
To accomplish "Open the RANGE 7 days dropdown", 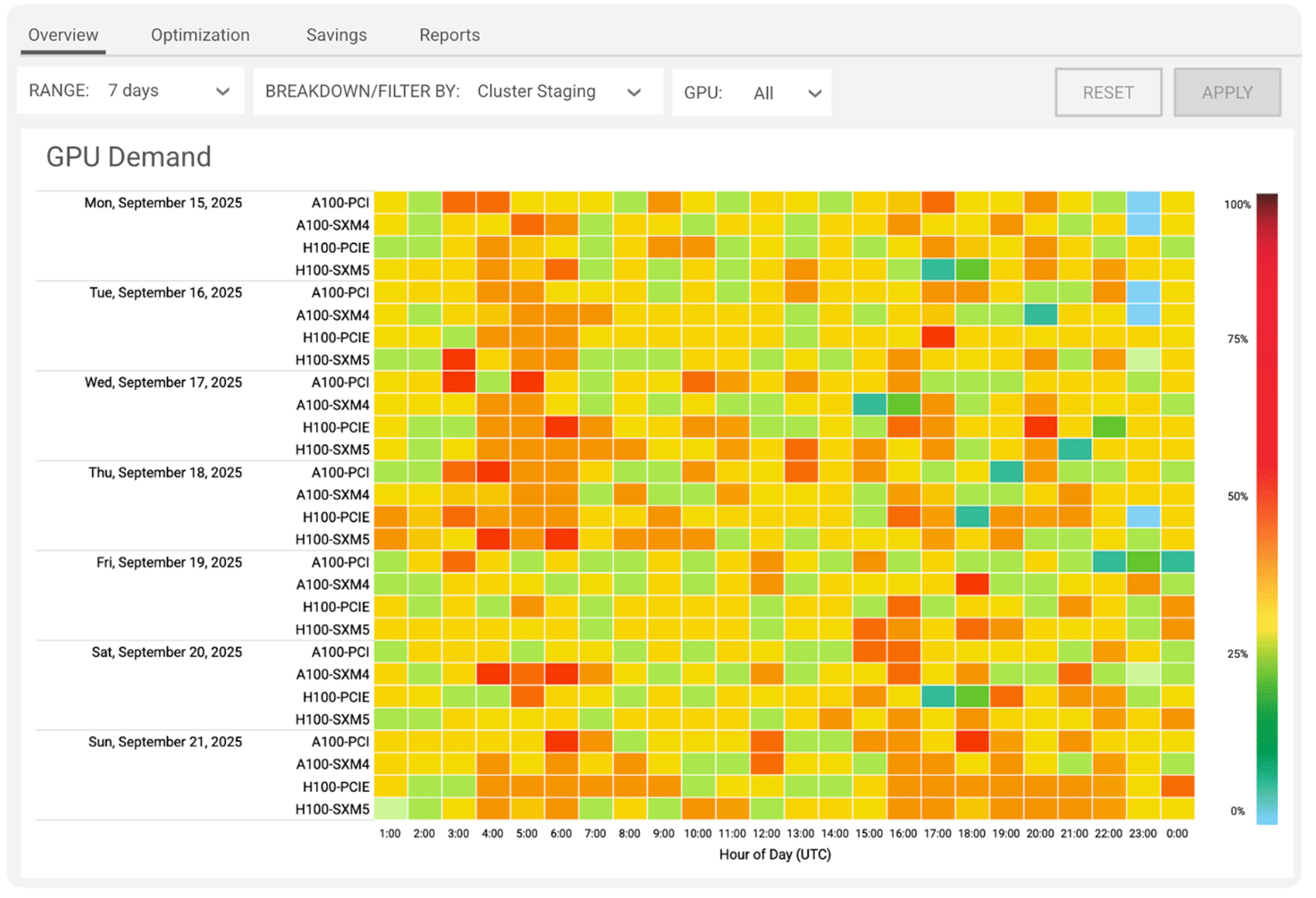I will tap(130, 91).
